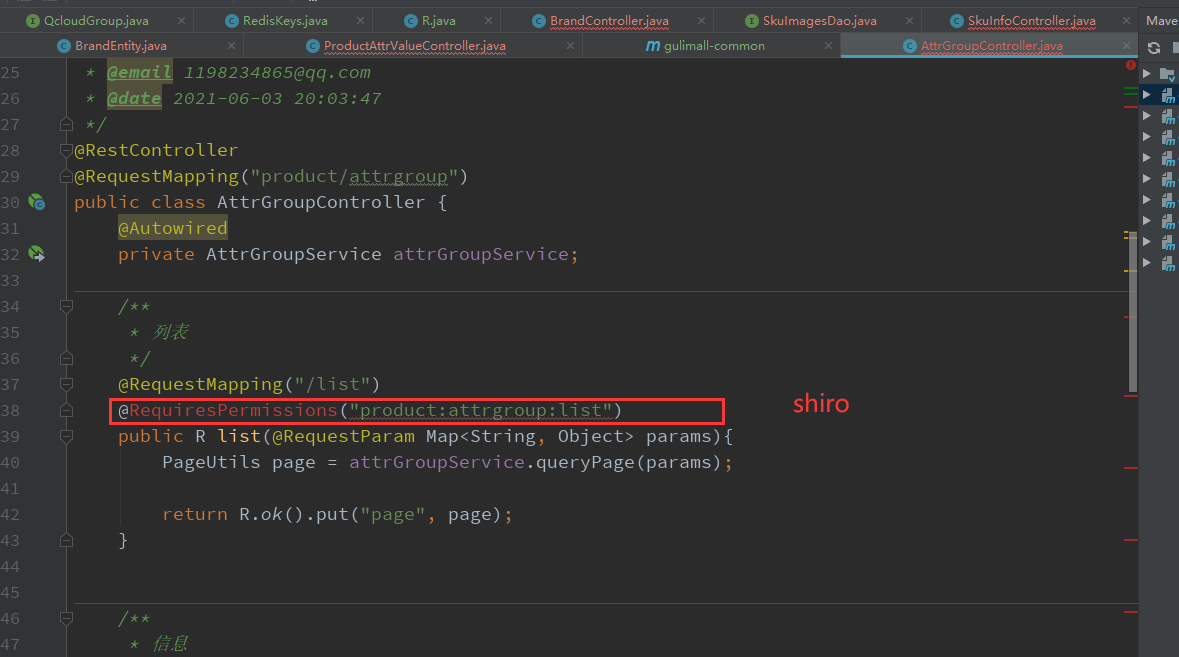Open gulimall-common Maven tab
Image resolution: width=1179 pixels, height=657 pixels.
point(714,46)
